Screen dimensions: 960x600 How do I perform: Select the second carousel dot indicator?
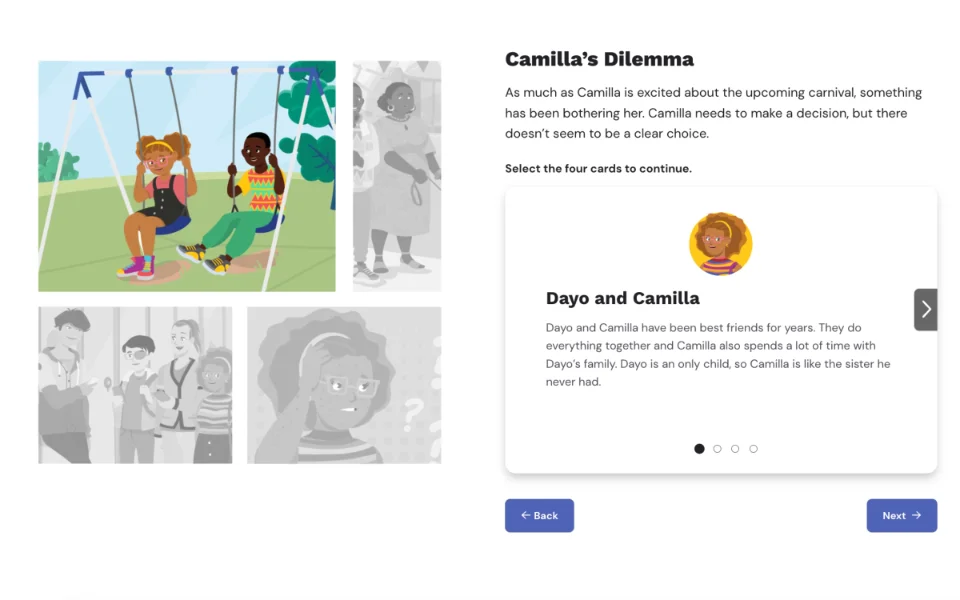point(717,449)
